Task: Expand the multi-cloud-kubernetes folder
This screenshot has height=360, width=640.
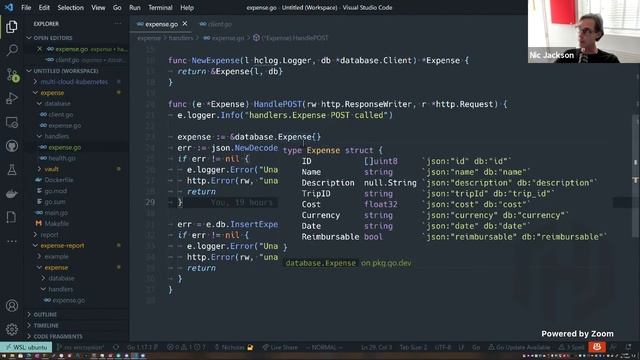Action: pos(74,82)
